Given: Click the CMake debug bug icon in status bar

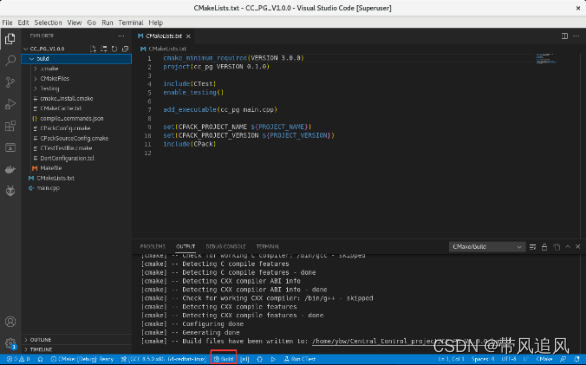Looking at the screenshot, I should click(259, 359).
